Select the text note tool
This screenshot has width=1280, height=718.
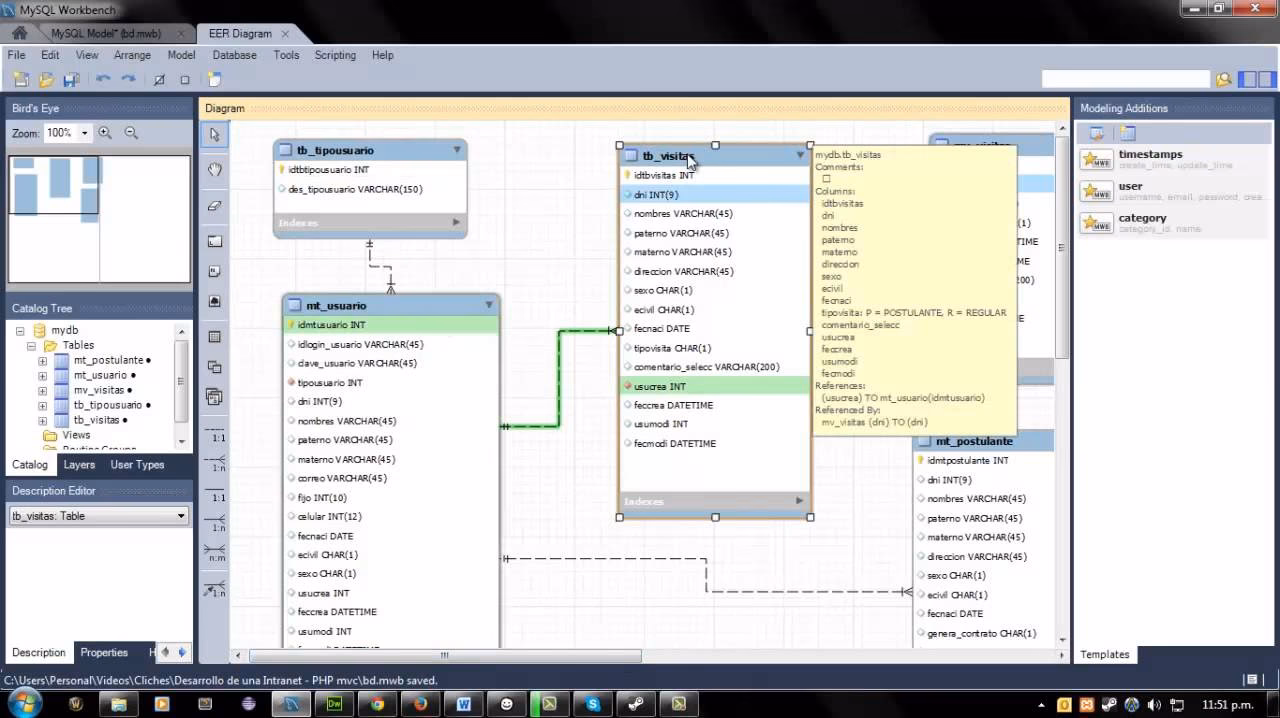point(214,271)
